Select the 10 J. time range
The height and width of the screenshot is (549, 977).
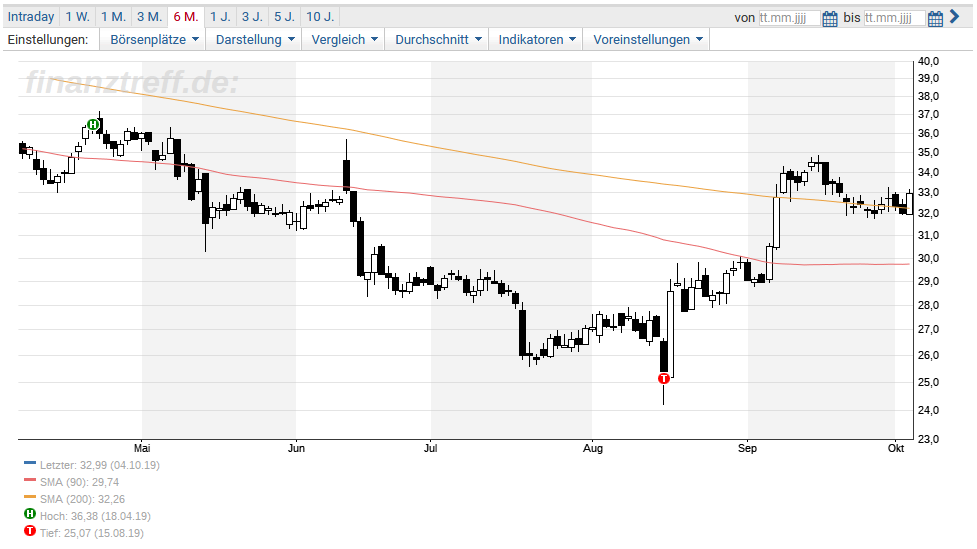click(320, 17)
